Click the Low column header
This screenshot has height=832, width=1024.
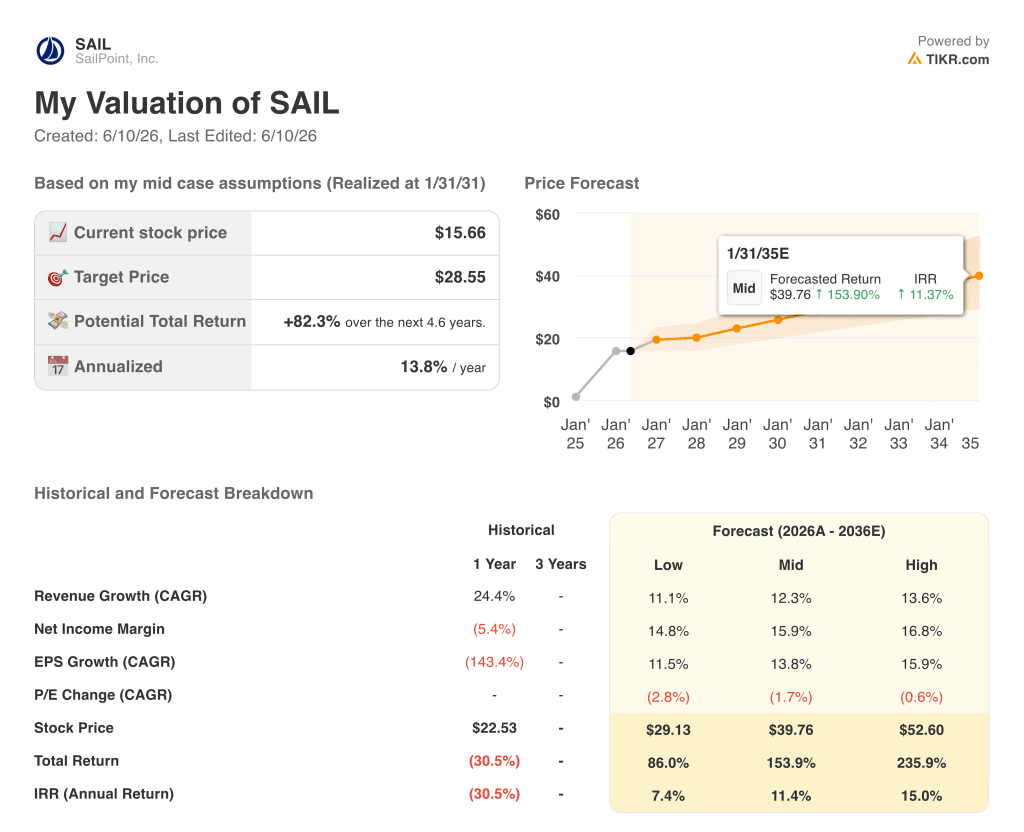pyautogui.click(x=668, y=565)
